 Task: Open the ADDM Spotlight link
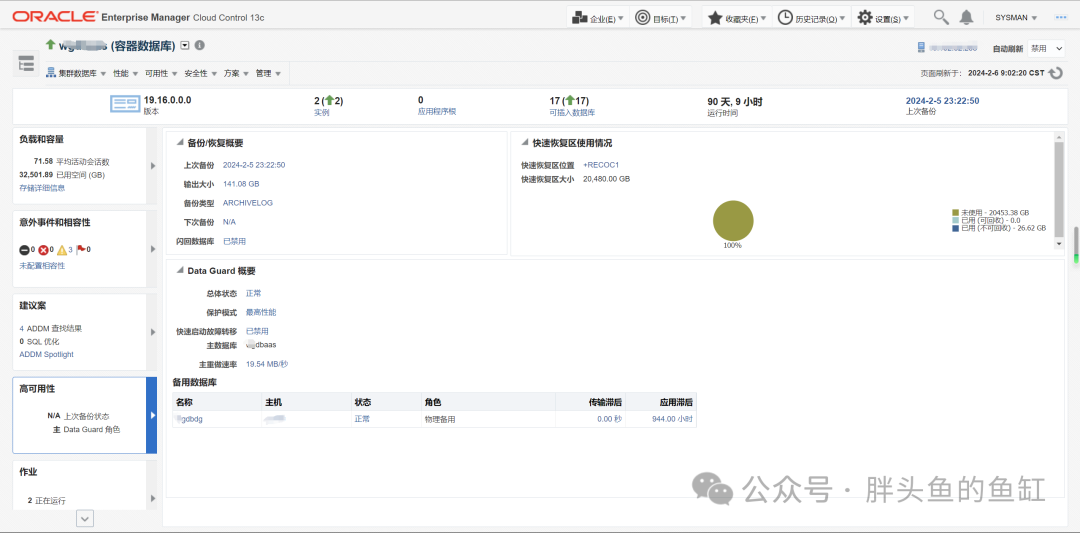coord(46,354)
